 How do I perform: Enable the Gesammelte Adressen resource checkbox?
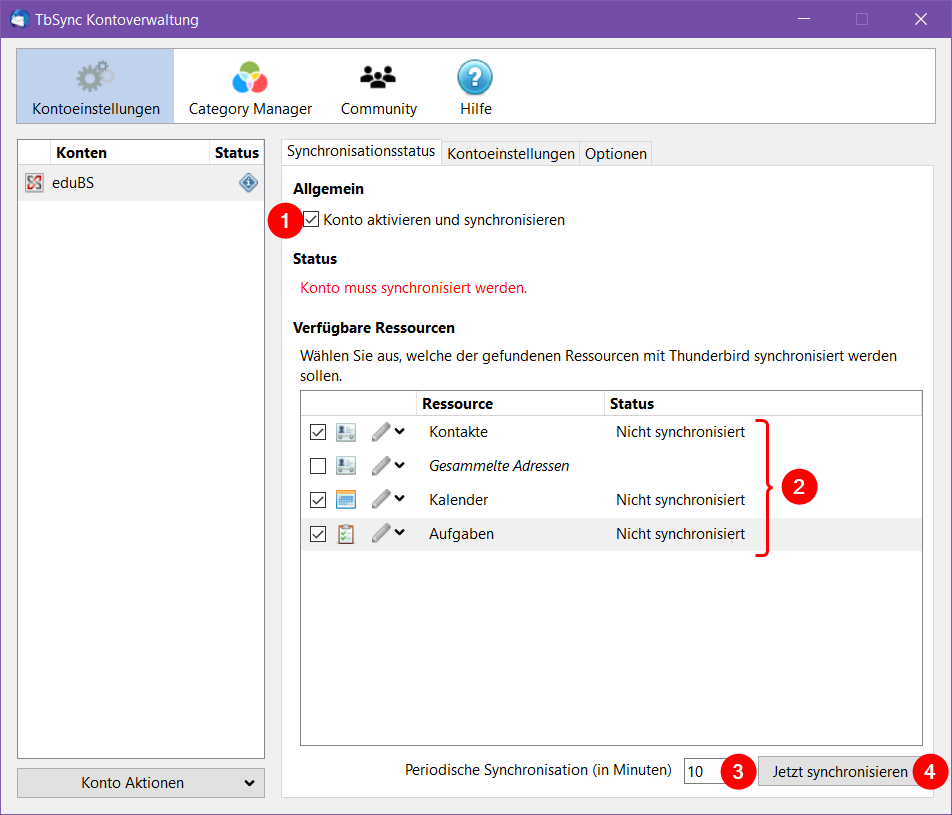point(318,466)
